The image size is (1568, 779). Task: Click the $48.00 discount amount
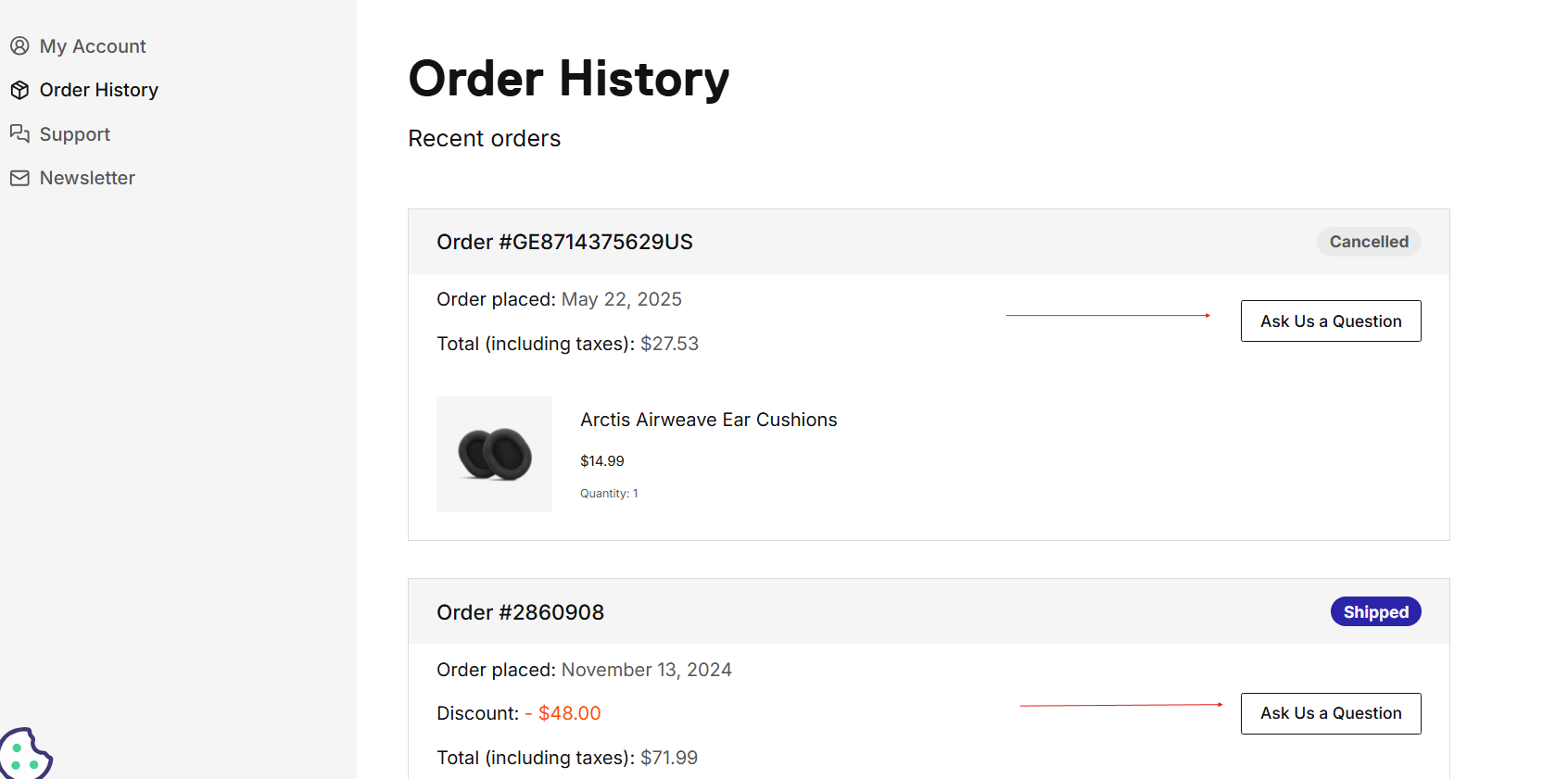click(569, 713)
